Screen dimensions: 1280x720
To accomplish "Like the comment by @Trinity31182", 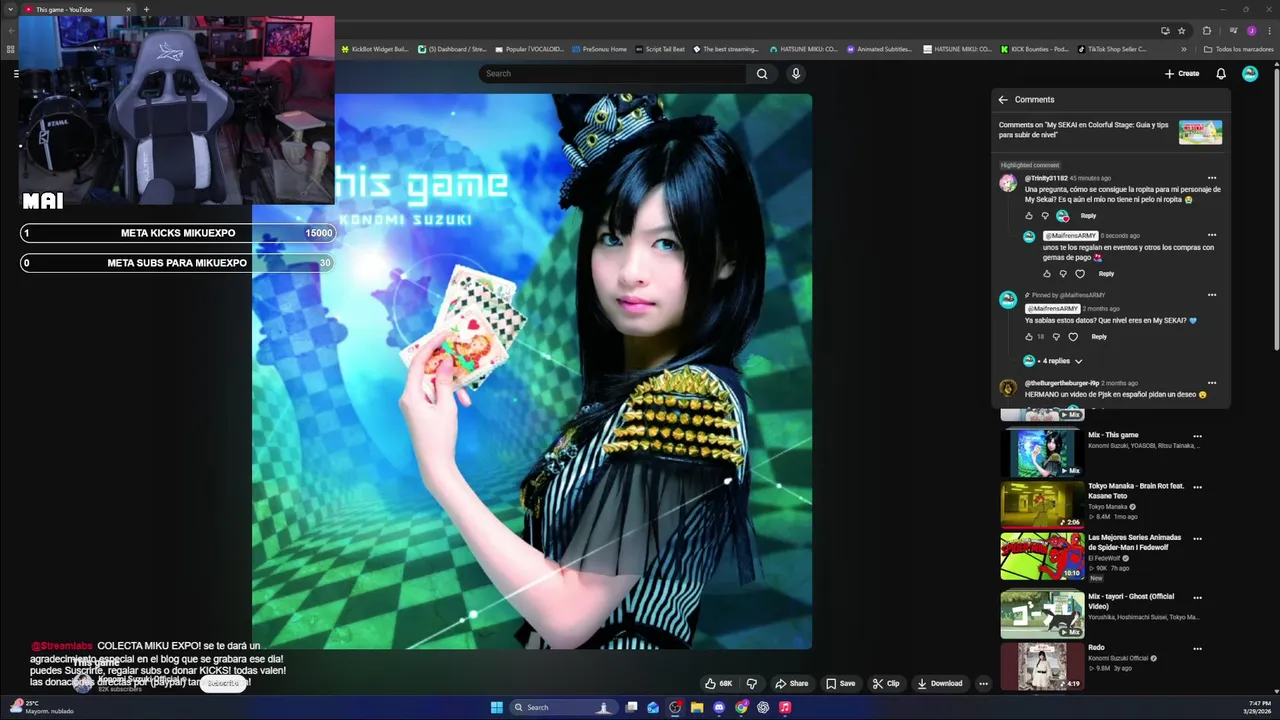I will coord(1029,216).
